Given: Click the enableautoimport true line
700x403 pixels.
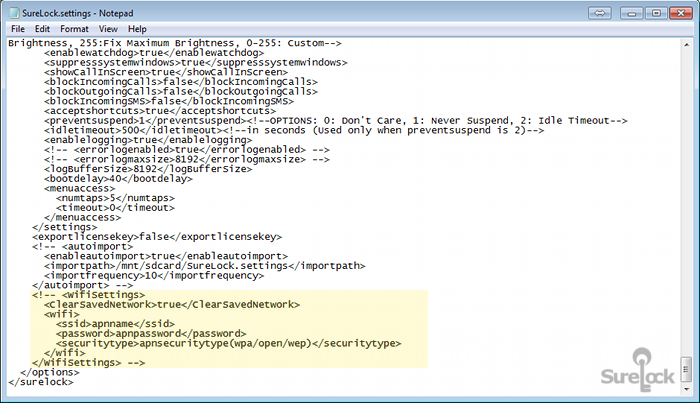Looking at the screenshot, I should [x=166, y=256].
